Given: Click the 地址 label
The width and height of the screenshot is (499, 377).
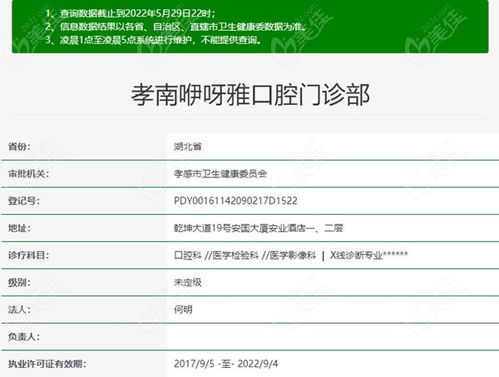Looking at the screenshot, I should pos(19,228).
